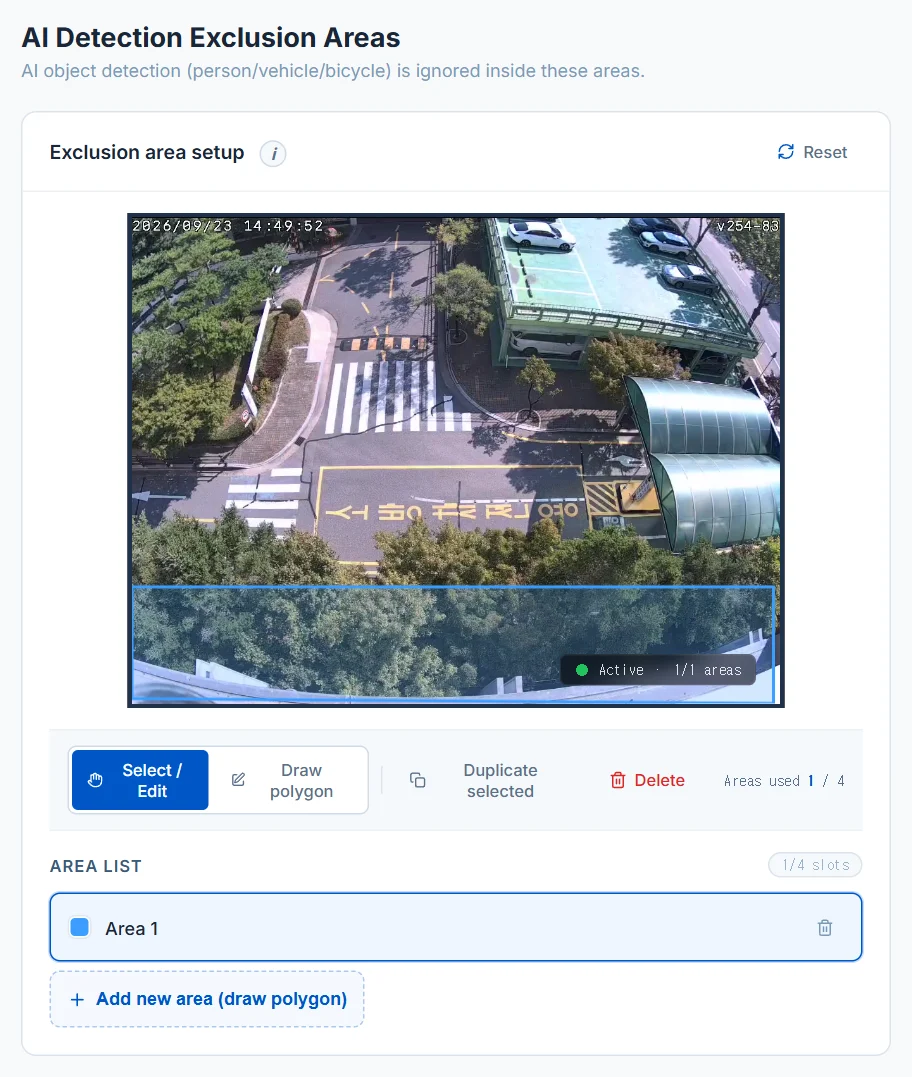Reset the exclusion area setup

[812, 152]
